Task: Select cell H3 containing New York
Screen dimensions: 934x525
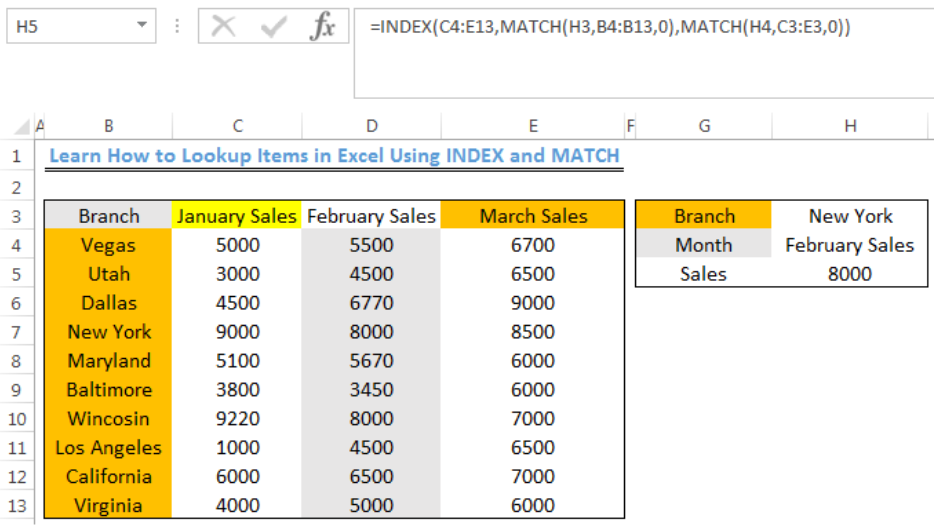Action: point(849,216)
